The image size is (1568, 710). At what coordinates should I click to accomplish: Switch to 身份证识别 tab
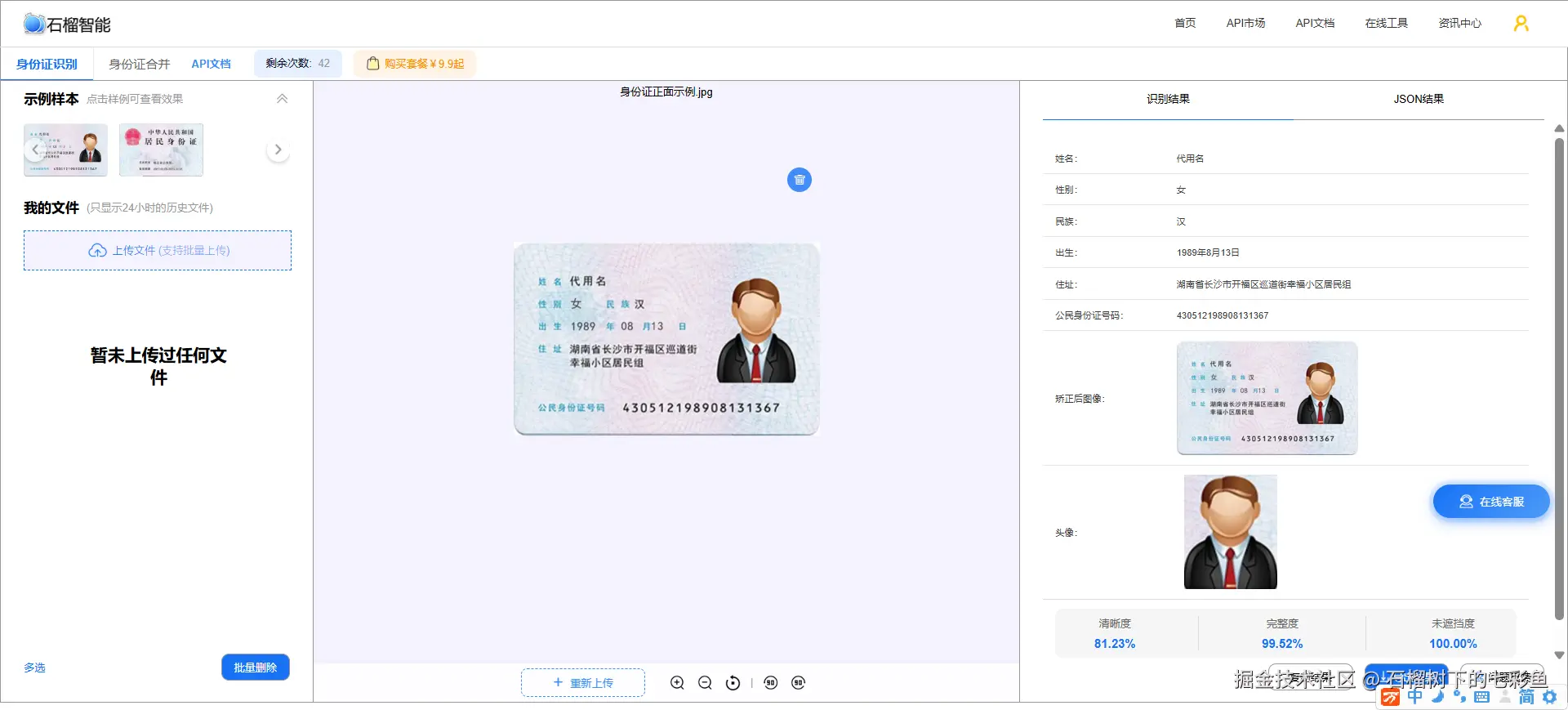point(47,64)
